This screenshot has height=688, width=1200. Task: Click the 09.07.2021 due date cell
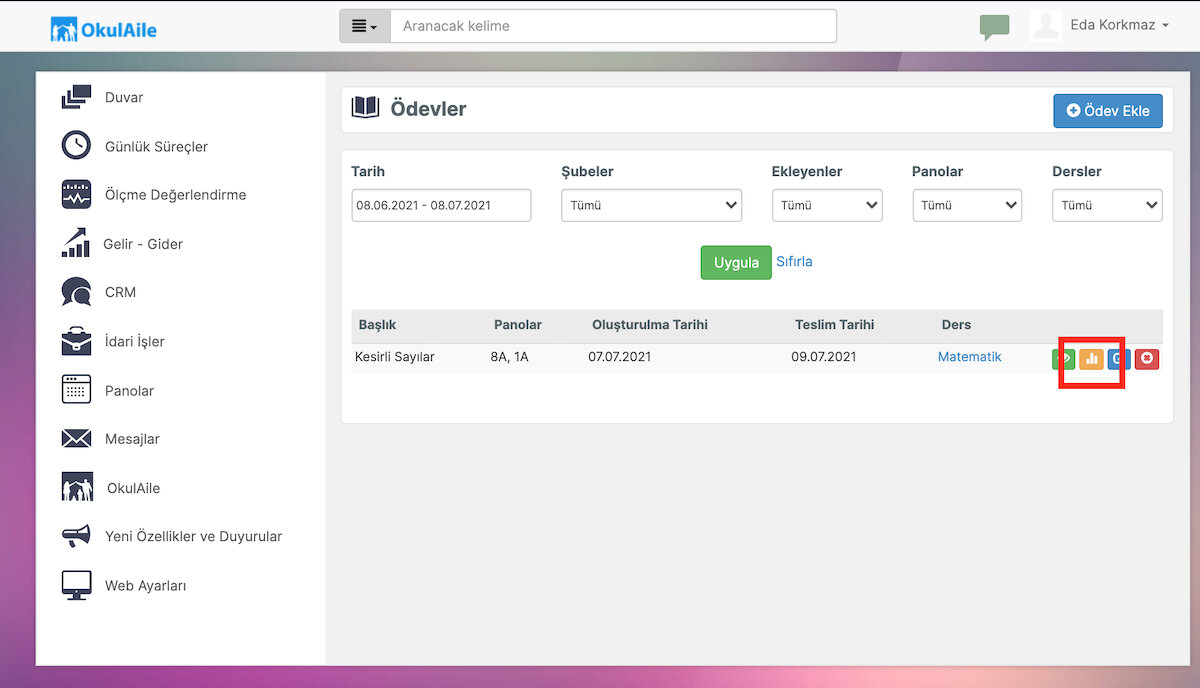[x=823, y=357]
